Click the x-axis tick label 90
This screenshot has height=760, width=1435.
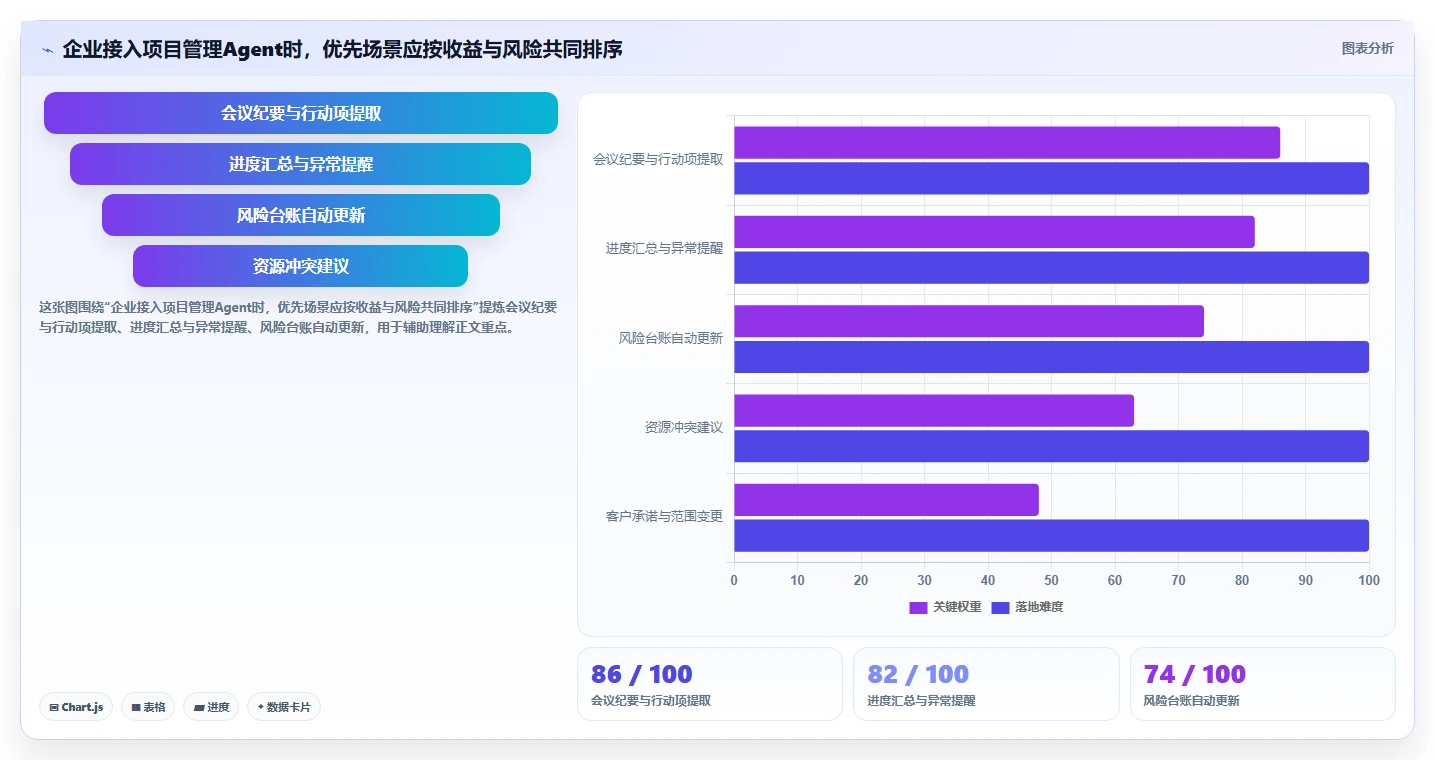tap(1305, 581)
